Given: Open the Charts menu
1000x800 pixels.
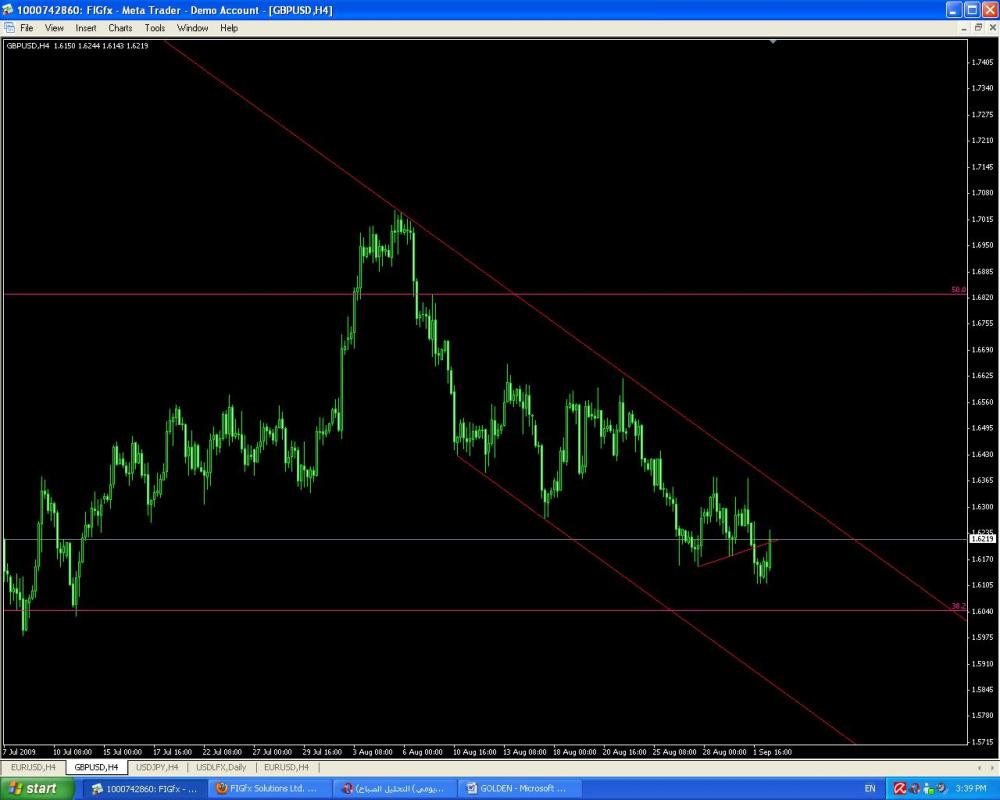Looking at the screenshot, I should pos(120,28).
